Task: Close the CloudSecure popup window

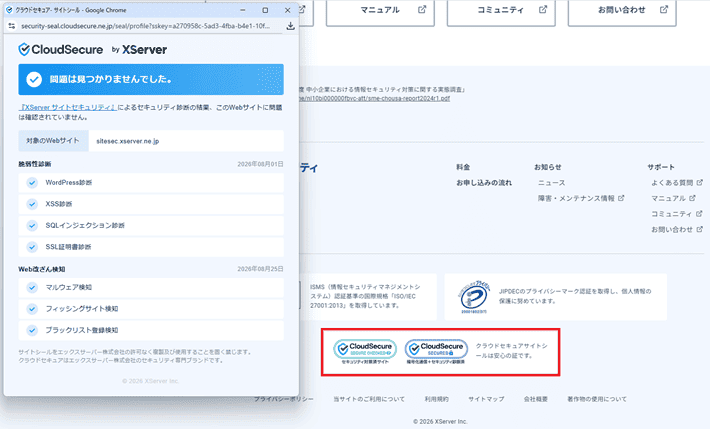Action: click(288, 10)
